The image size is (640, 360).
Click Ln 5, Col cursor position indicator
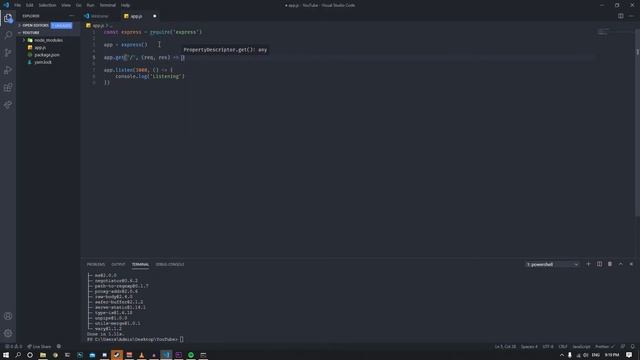[x=505, y=347]
